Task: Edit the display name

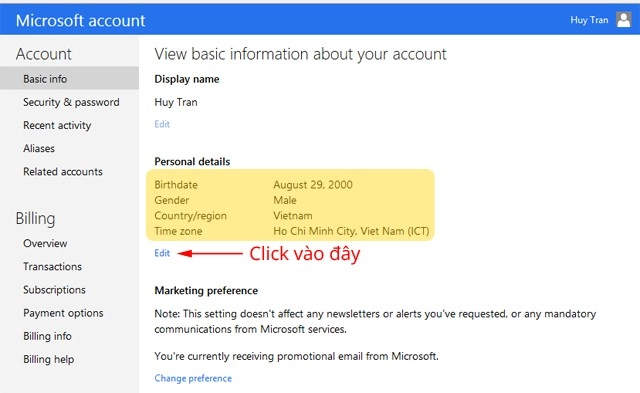Action: pyautogui.click(x=162, y=124)
